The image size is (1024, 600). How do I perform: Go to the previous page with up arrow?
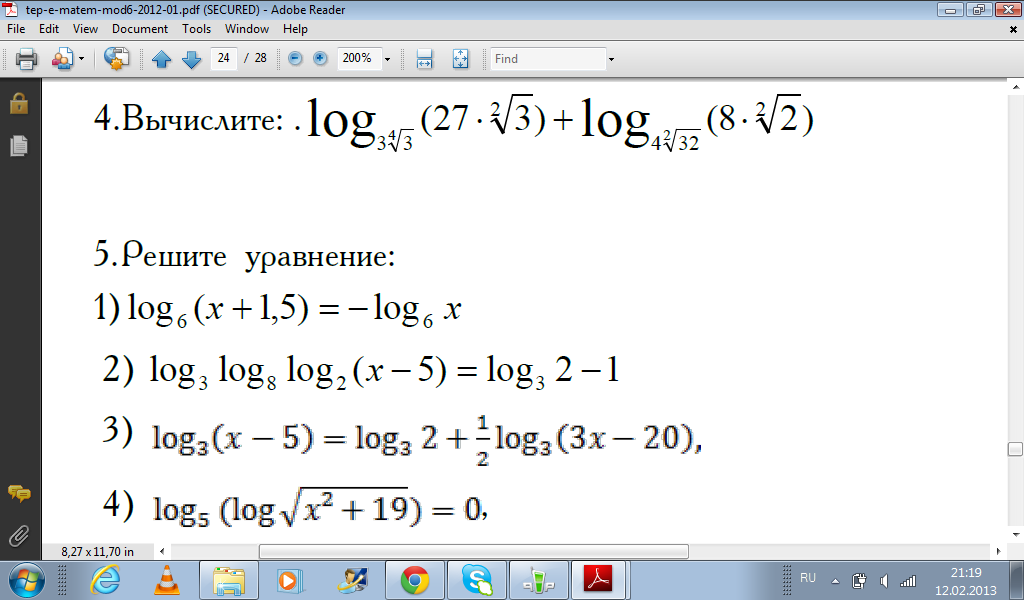pos(163,59)
